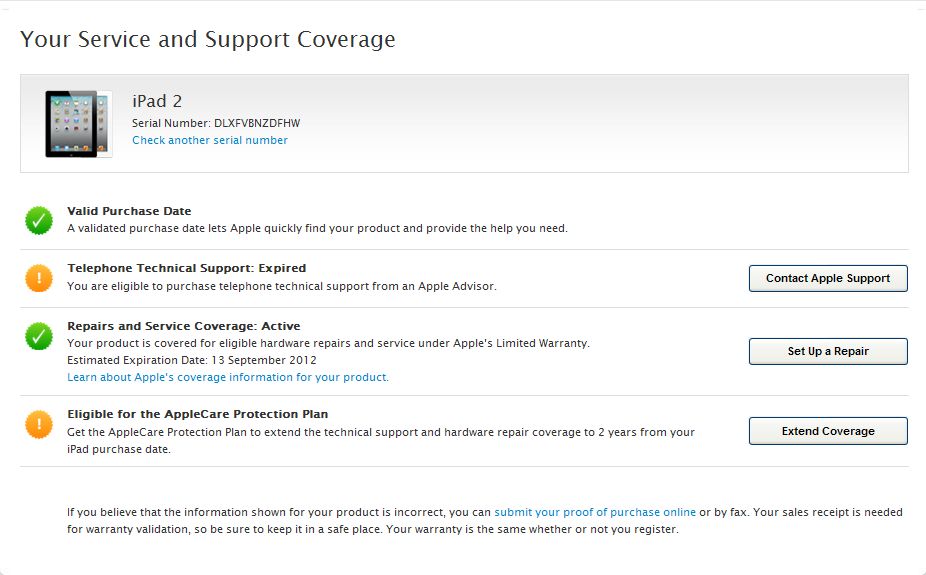The height and width of the screenshot is (575, 926).
Task: Click the iPad 2 product image
Action: [x=77, y=124]
